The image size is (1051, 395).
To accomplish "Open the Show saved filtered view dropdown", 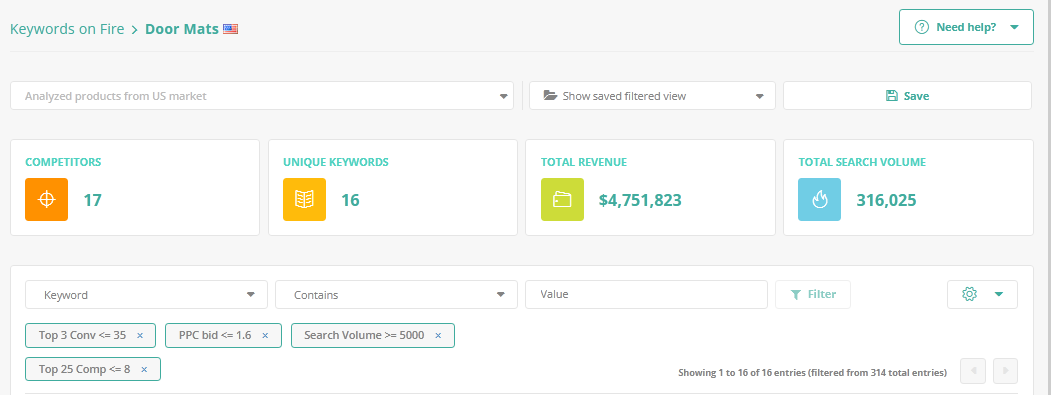I will click(652, 96).
